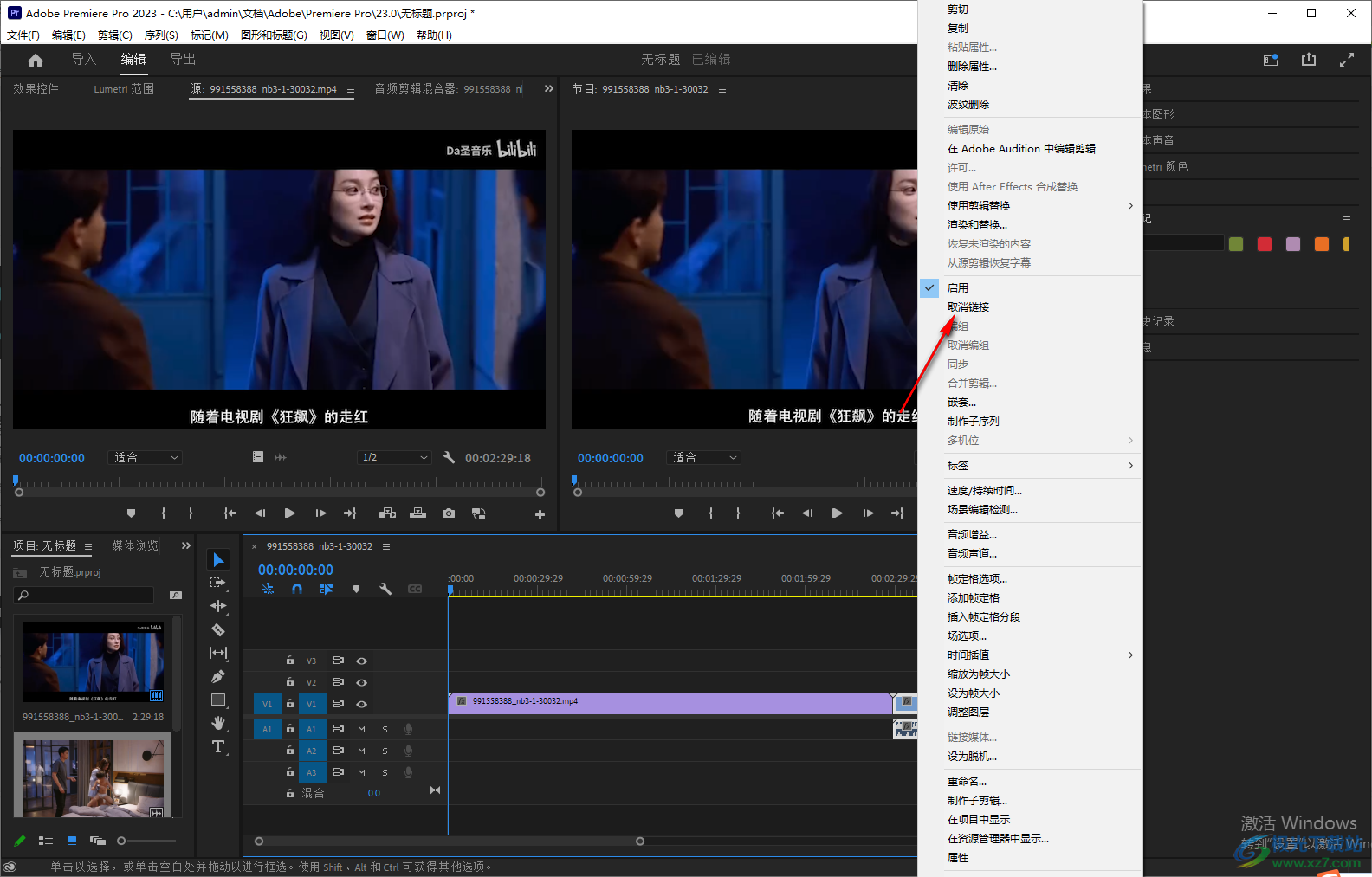This screenshot has height=877, width=1372.
Task: Toggle visibility eye for track V2
Action: click(x=362, y=682)
